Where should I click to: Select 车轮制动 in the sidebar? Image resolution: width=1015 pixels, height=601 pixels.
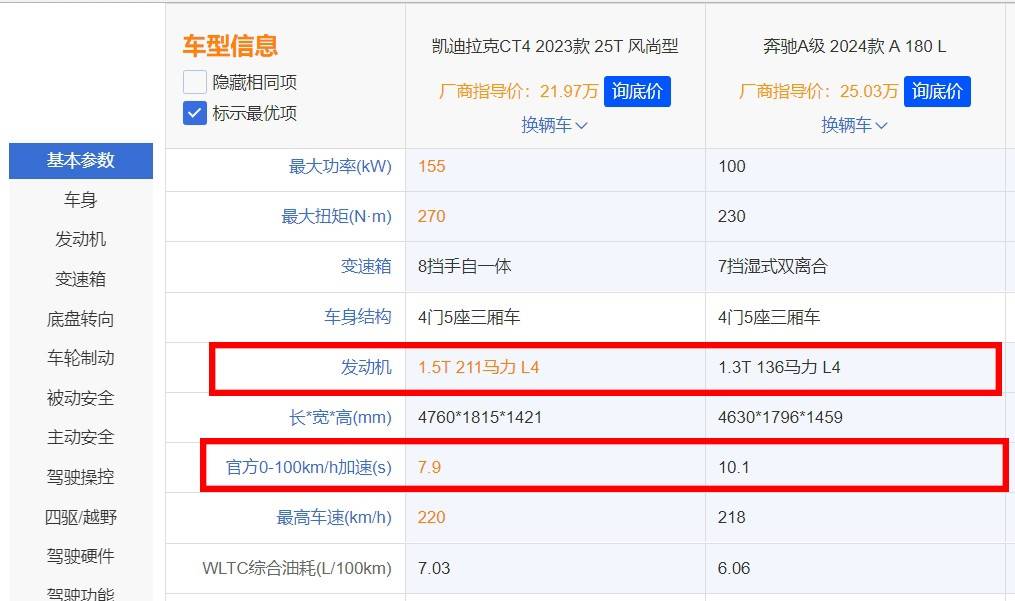pyautogui.click(x=81, y=358)
